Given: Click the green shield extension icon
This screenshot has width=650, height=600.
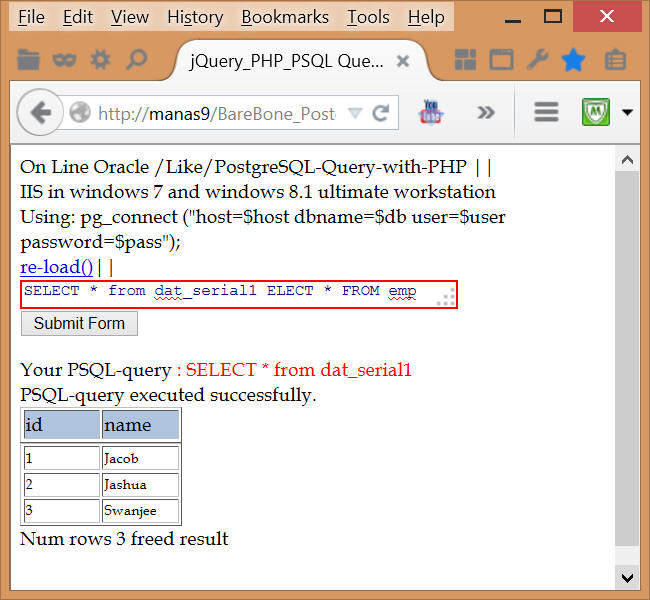Looking at the screenshot, I should click(x=596, y=112).
